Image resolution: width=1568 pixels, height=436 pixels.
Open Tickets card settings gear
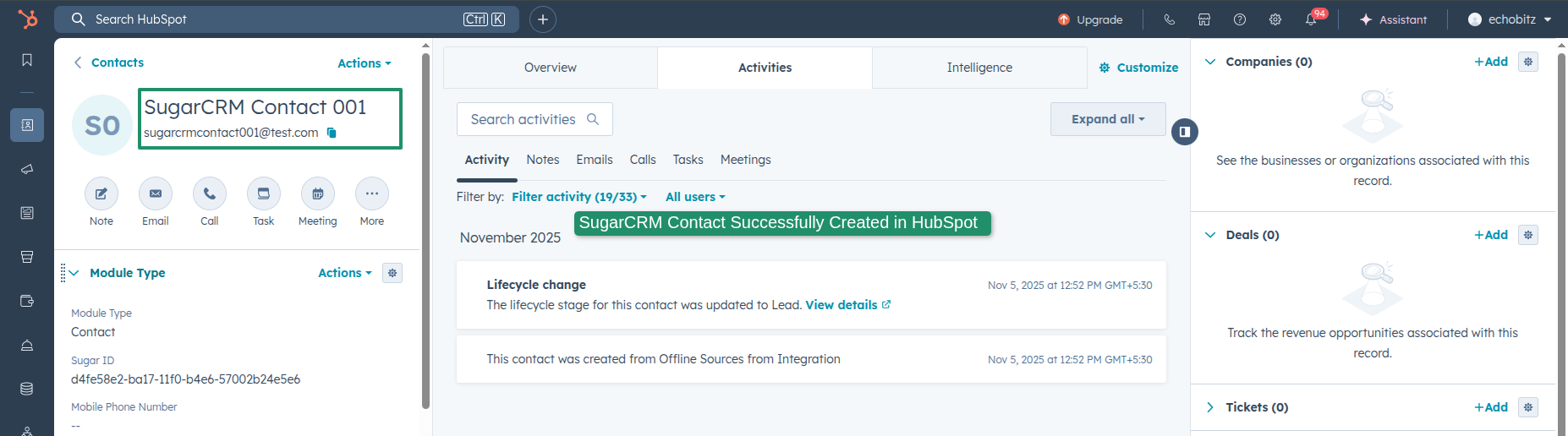pyautogui.click(x=1528, y=407)
